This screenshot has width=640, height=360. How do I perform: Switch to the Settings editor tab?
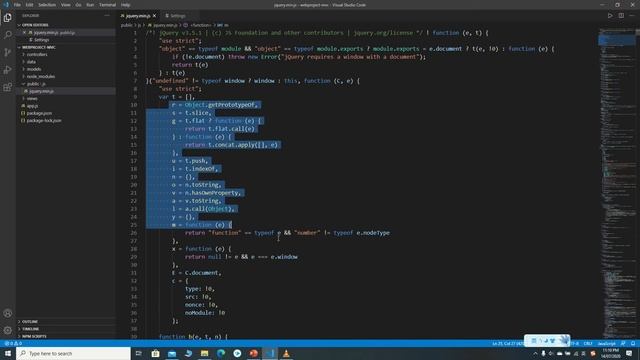[x=178, y=16]
